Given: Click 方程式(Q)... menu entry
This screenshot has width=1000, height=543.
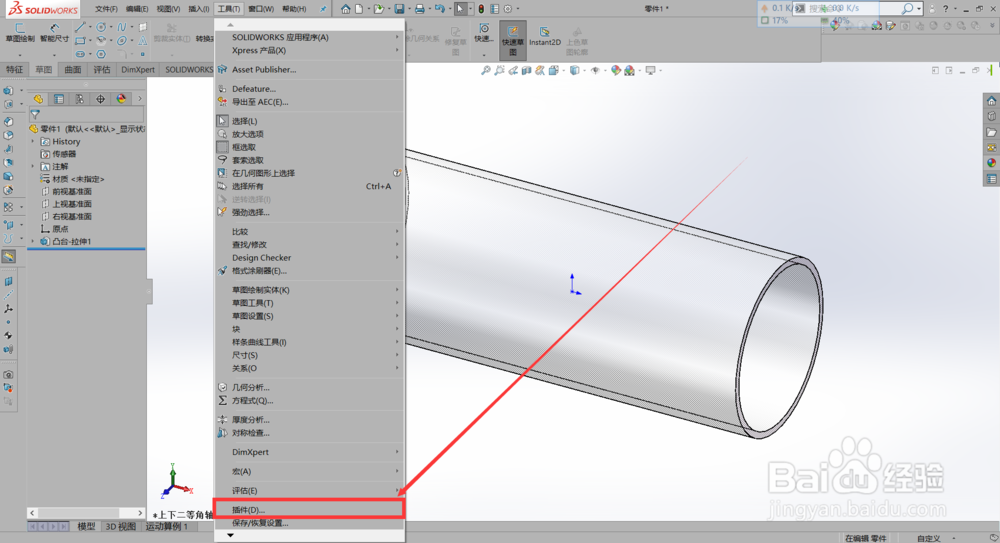Looking at the screenshot, I should tap(309, 400).
